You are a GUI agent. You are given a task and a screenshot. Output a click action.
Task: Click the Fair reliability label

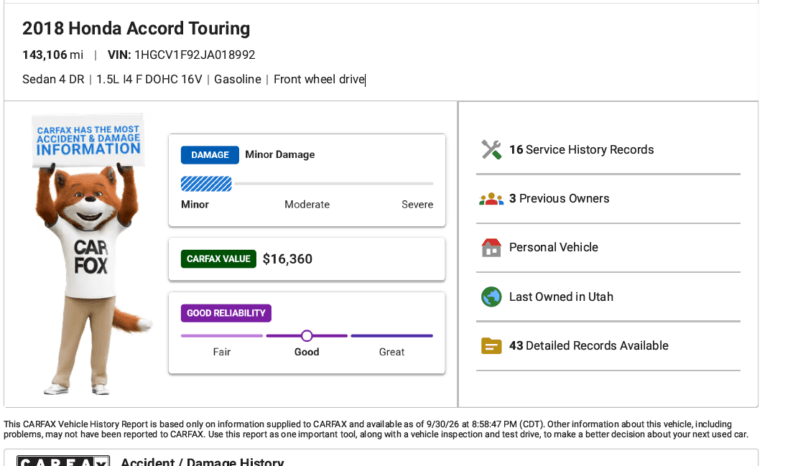pyautogui.click(x=222, y=352)
